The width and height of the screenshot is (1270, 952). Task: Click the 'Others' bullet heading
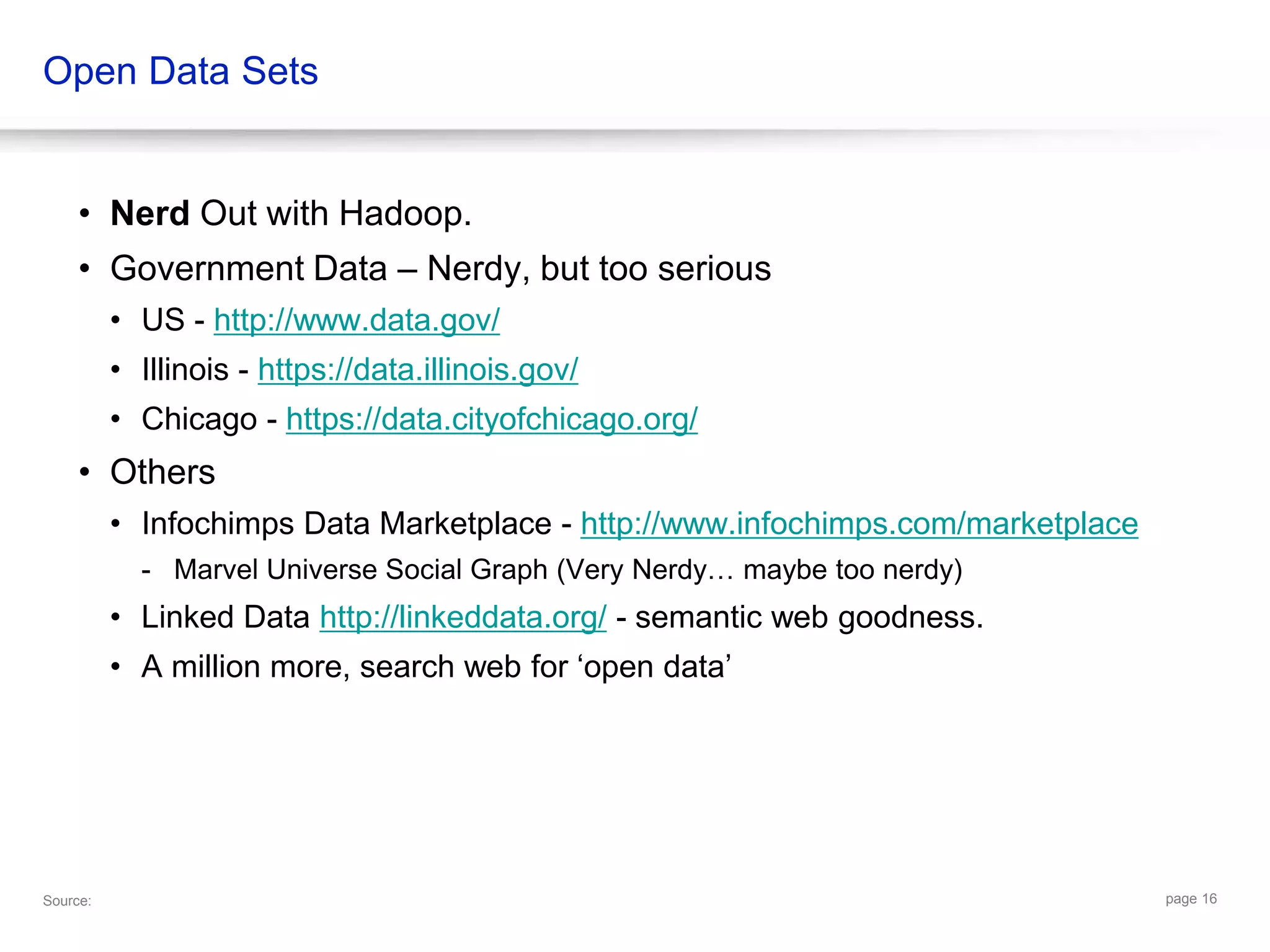(162, 472)
